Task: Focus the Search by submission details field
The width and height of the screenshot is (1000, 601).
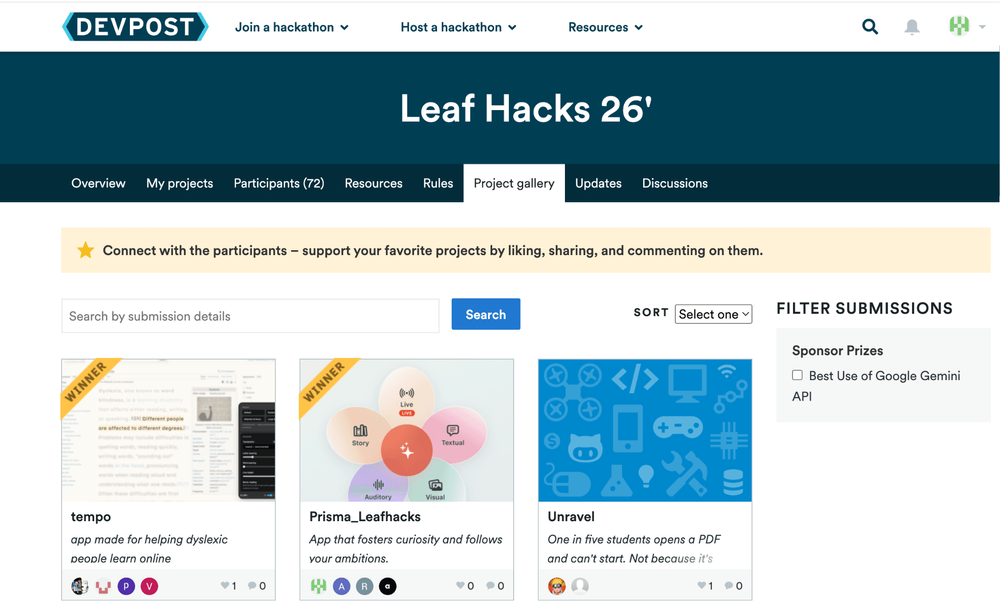Action: point(250,316)
